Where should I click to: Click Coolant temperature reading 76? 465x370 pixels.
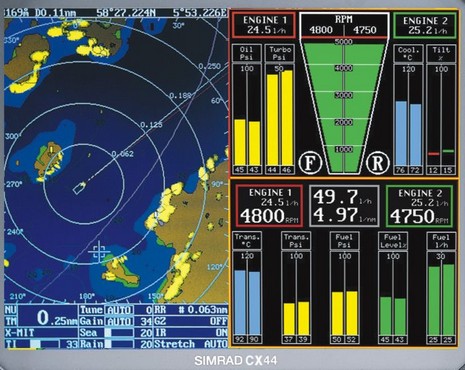(x=401, y=170)
